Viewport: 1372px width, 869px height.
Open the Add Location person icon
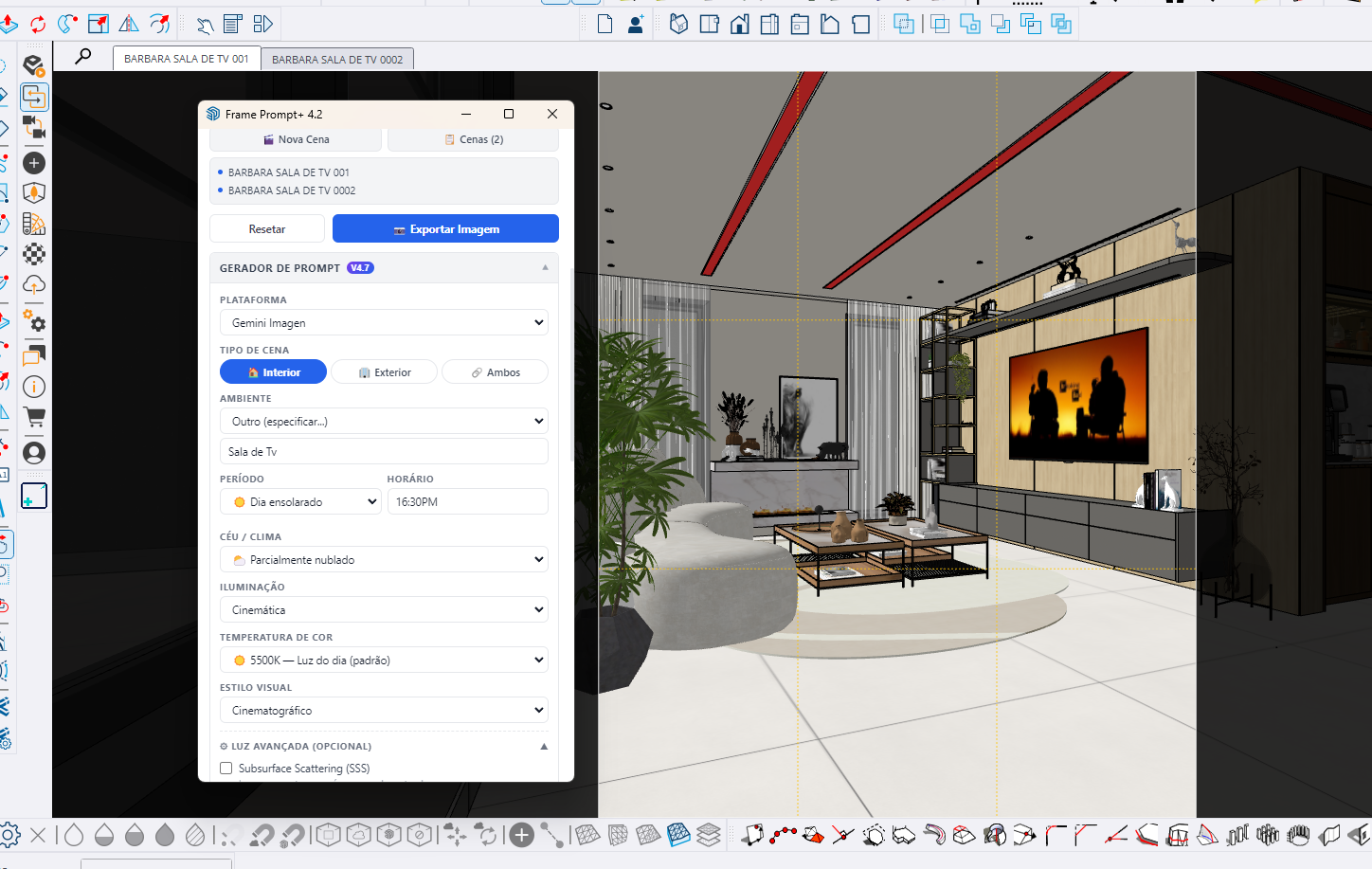coord(636,24)
